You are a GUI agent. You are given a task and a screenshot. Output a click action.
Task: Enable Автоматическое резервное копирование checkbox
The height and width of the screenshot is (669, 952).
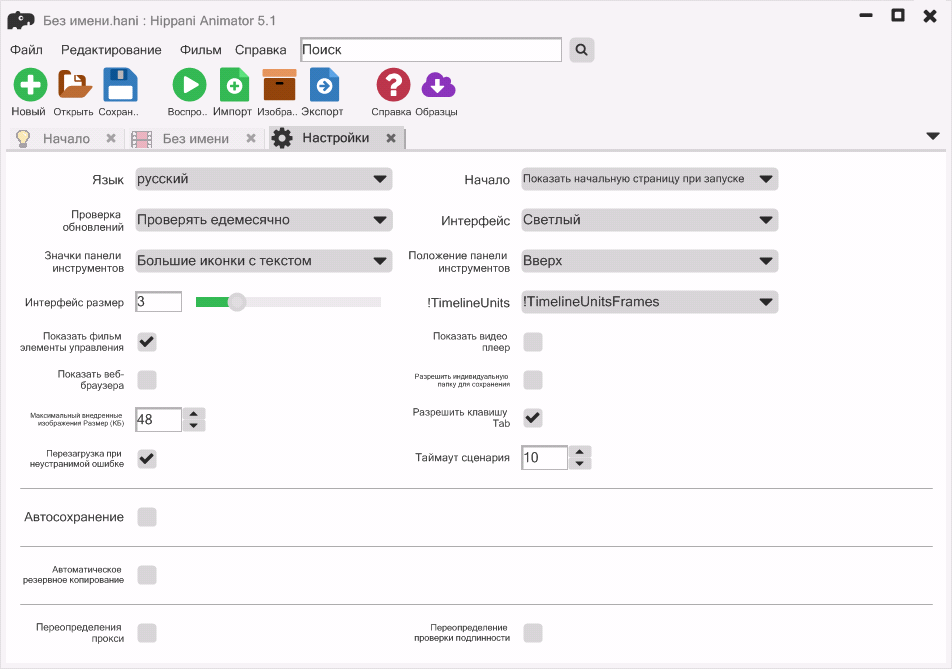pos(147,575)
